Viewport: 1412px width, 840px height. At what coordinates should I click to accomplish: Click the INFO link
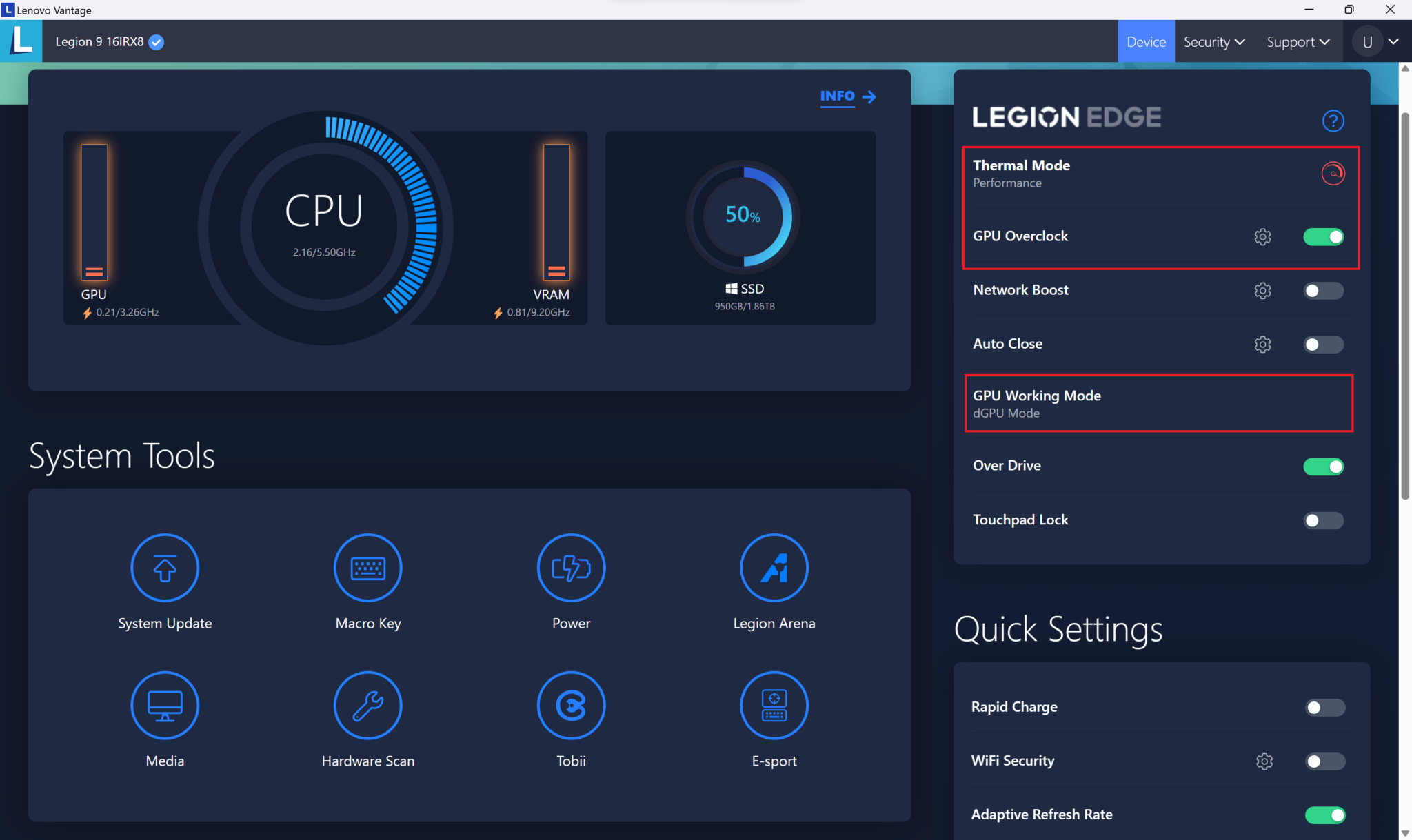coord(847,96)
